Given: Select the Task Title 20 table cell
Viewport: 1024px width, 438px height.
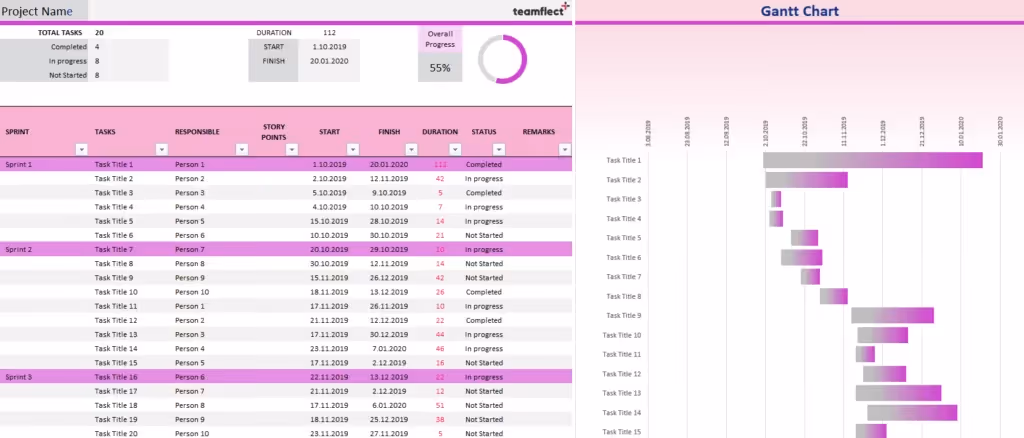Looking at the screenshot, I should (x=116, y=433).
